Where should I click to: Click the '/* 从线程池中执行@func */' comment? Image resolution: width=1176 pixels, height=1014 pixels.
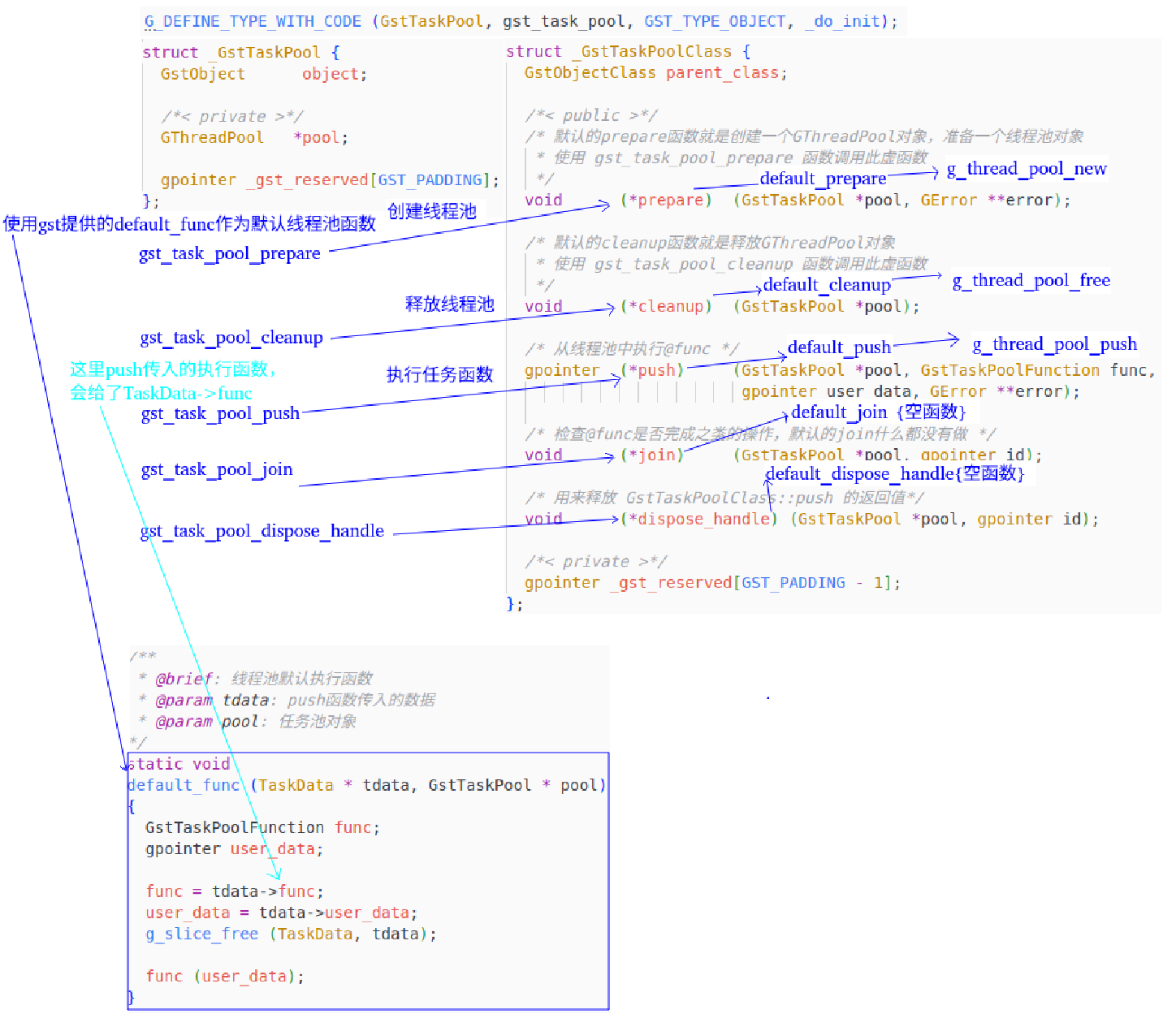coord(632,348)
